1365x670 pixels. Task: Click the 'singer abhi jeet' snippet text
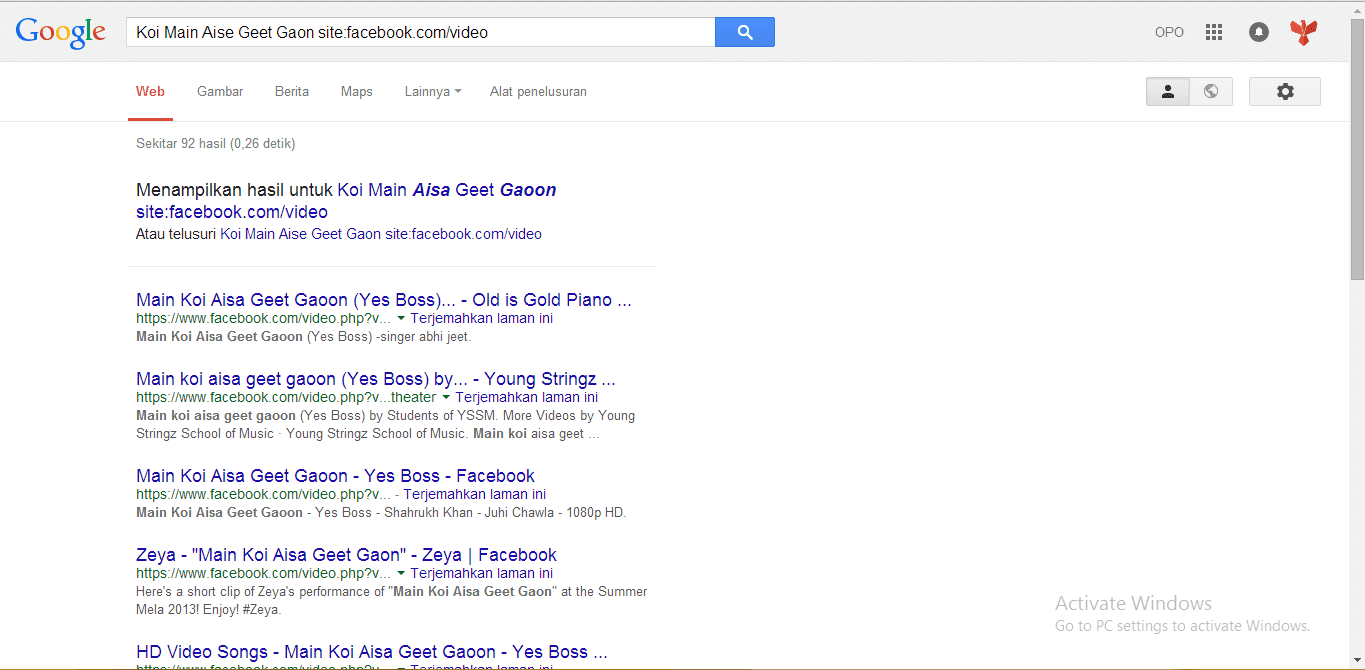424,337
